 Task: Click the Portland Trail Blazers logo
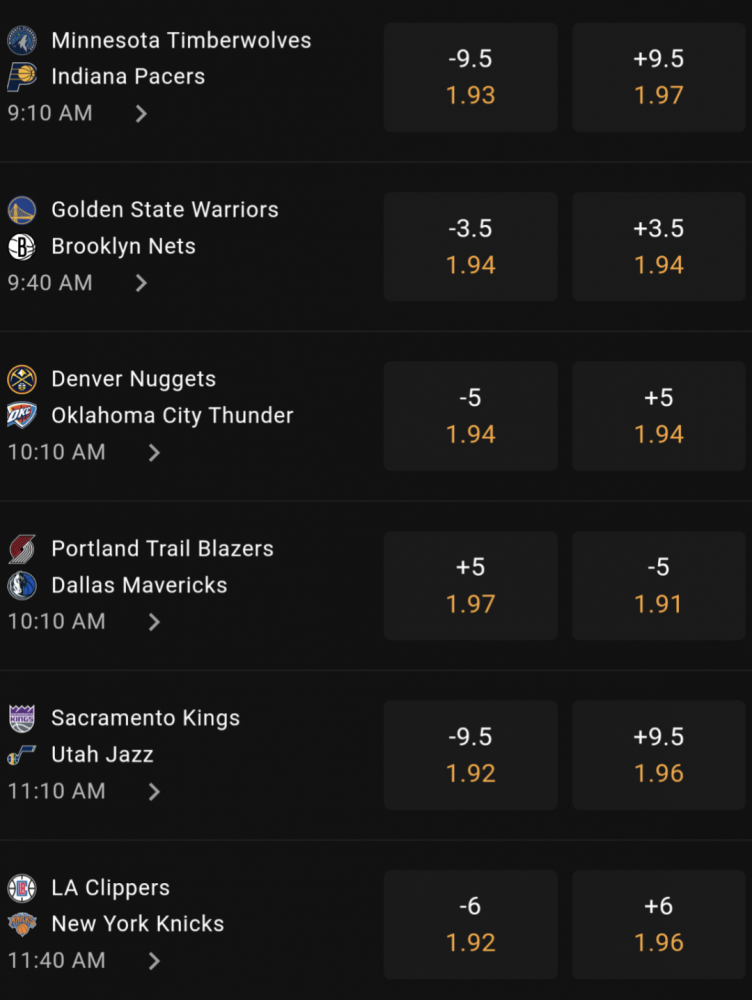coord(22,548)
